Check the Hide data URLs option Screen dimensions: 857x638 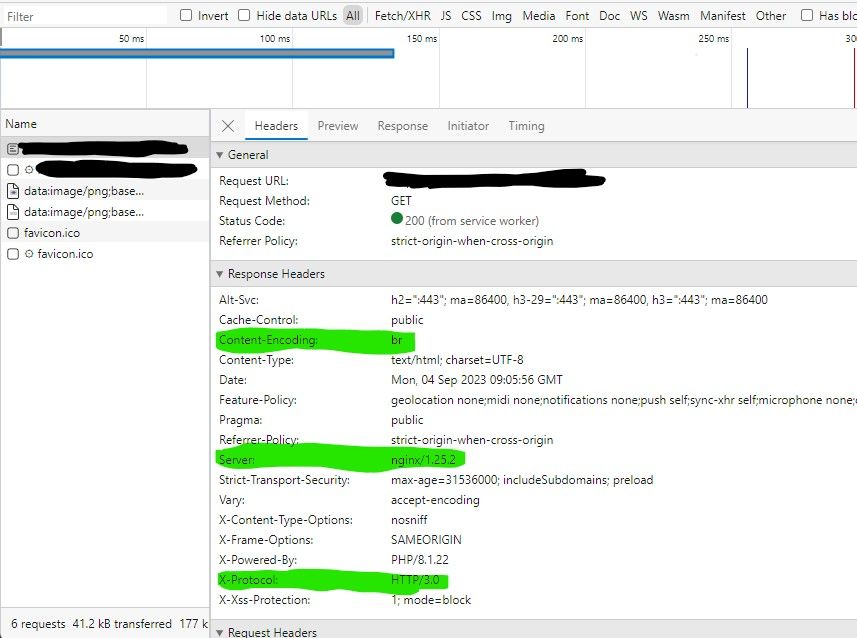[x=243, y=15]
